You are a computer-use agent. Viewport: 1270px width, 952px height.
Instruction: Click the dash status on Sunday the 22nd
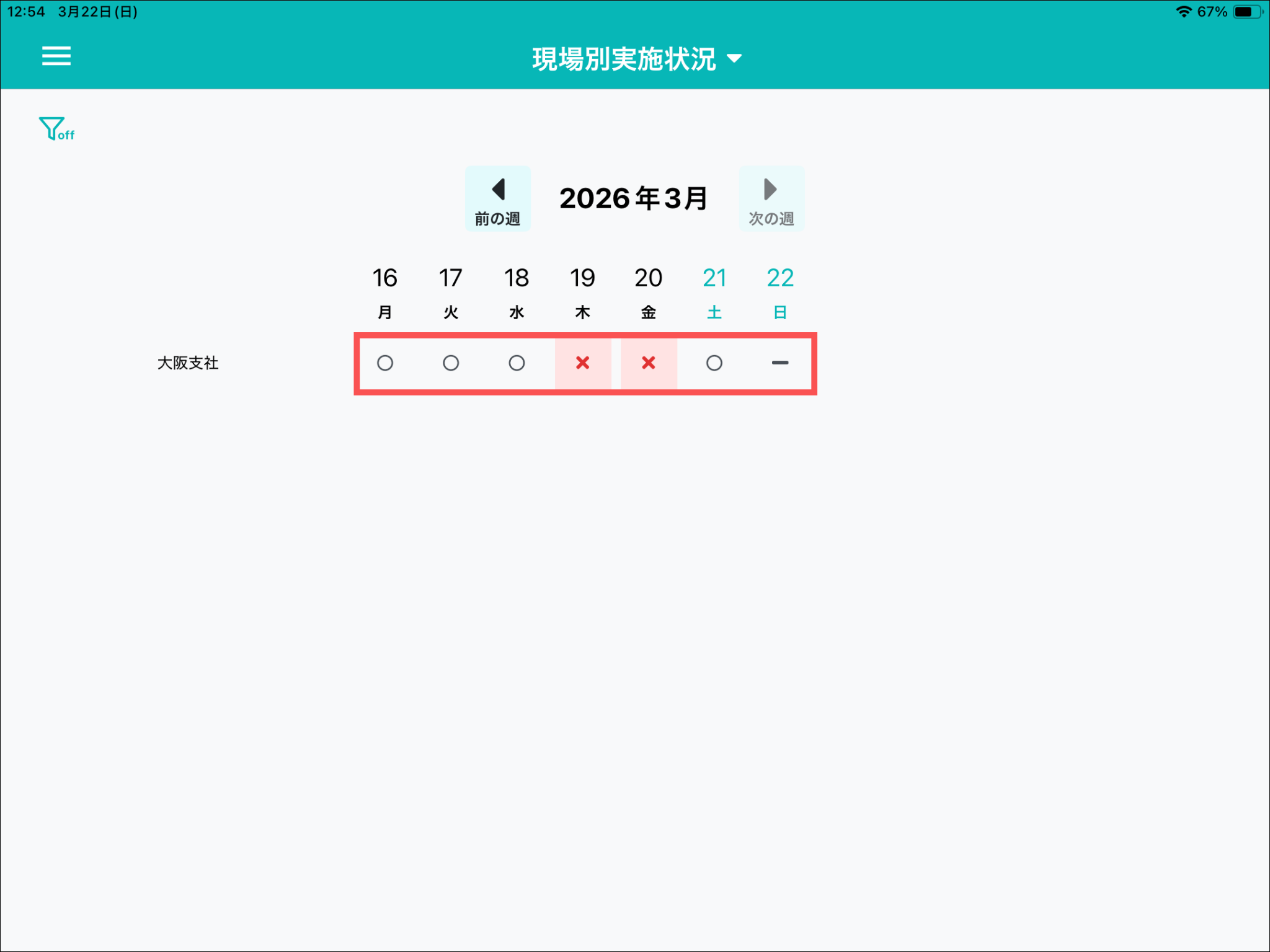[x=779, y=363]
